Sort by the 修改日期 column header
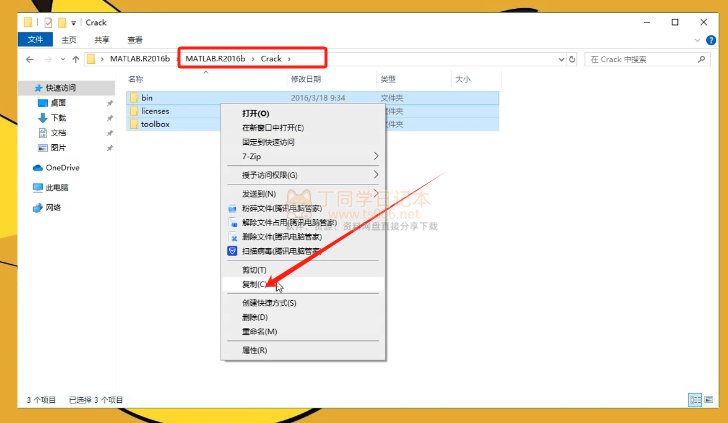This screenshot has width=728, height=423. coord(306,79)
